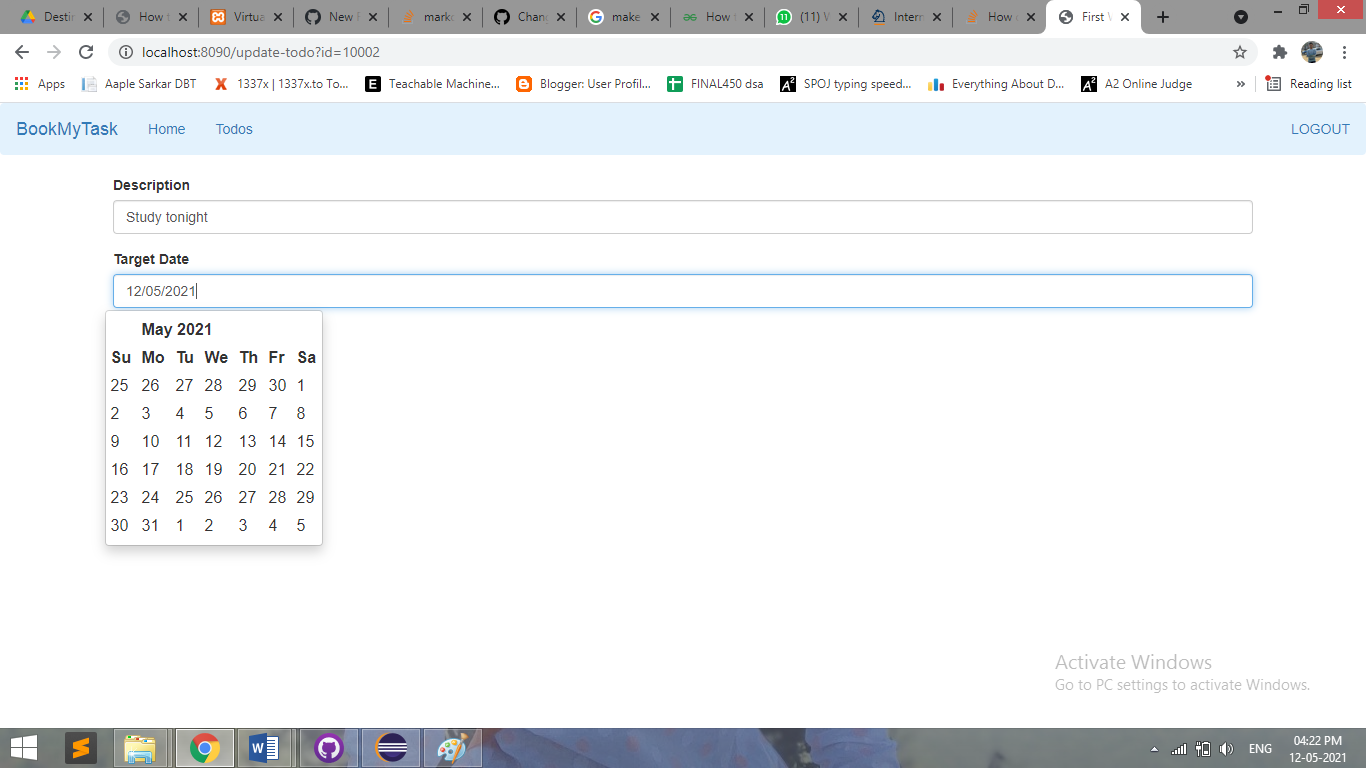Image resolution: width=1366 pixels, height=768 pixels.
Task: Open the taskbar clock and date
Action: coord(1318,749)
